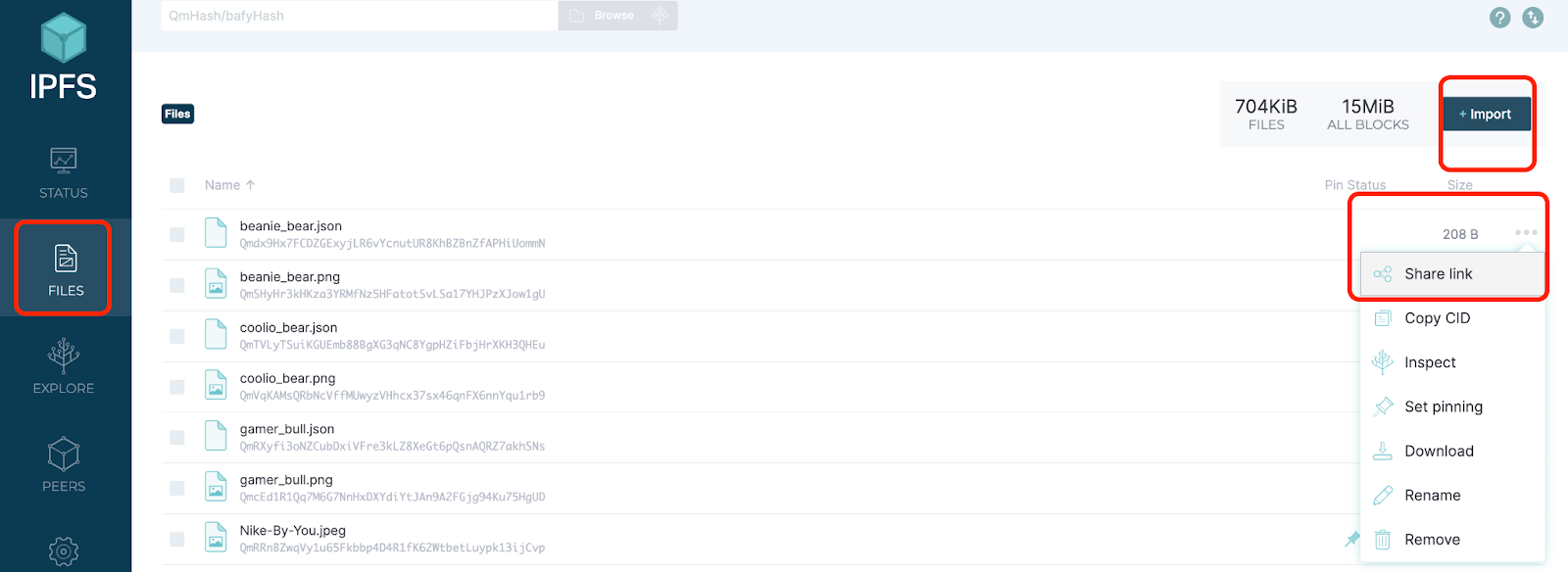
Task: Click the Files breadcrumb badge
Action: [177, 114]
